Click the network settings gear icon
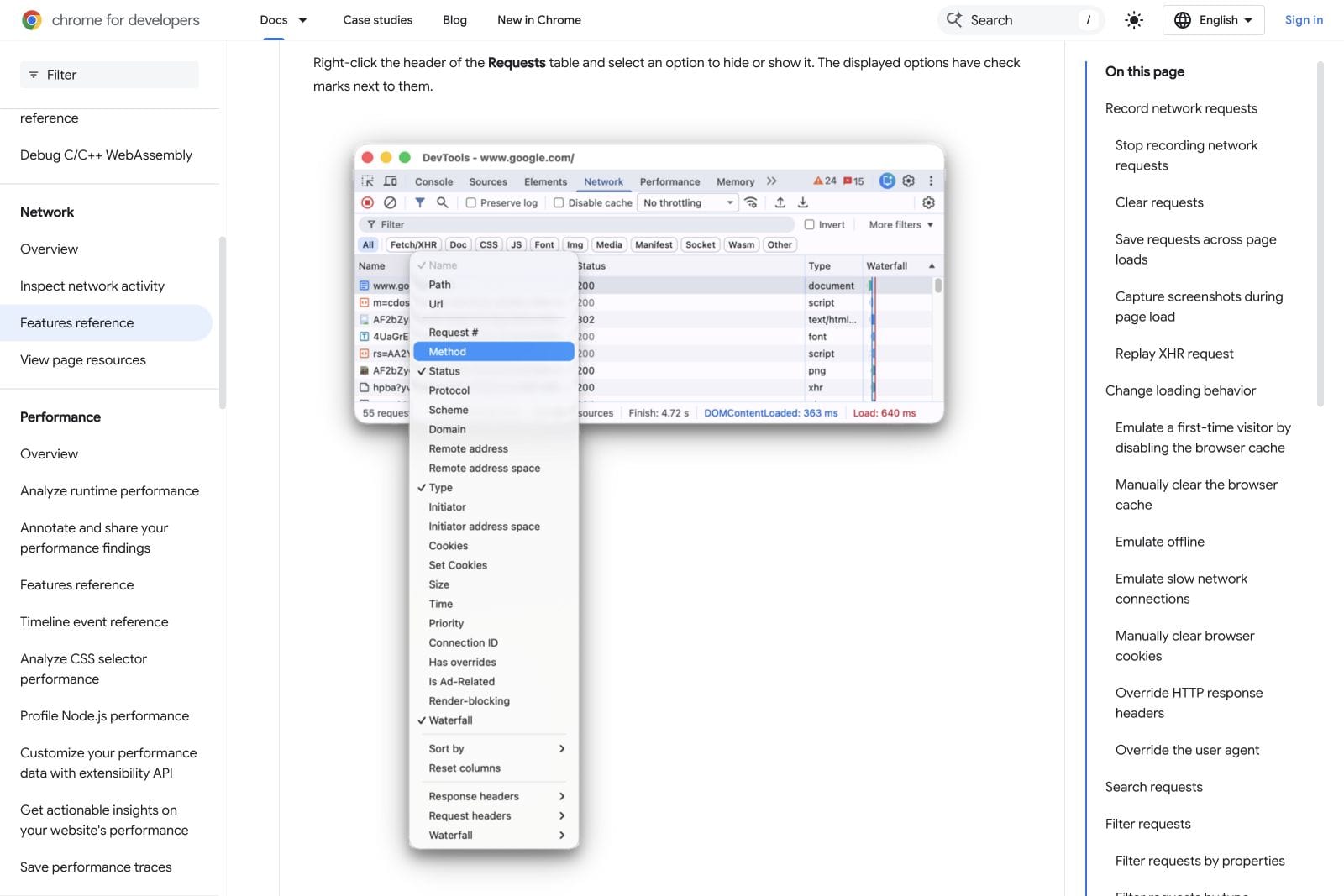Viewport: 1344px width, 896px height. point(928,202)
